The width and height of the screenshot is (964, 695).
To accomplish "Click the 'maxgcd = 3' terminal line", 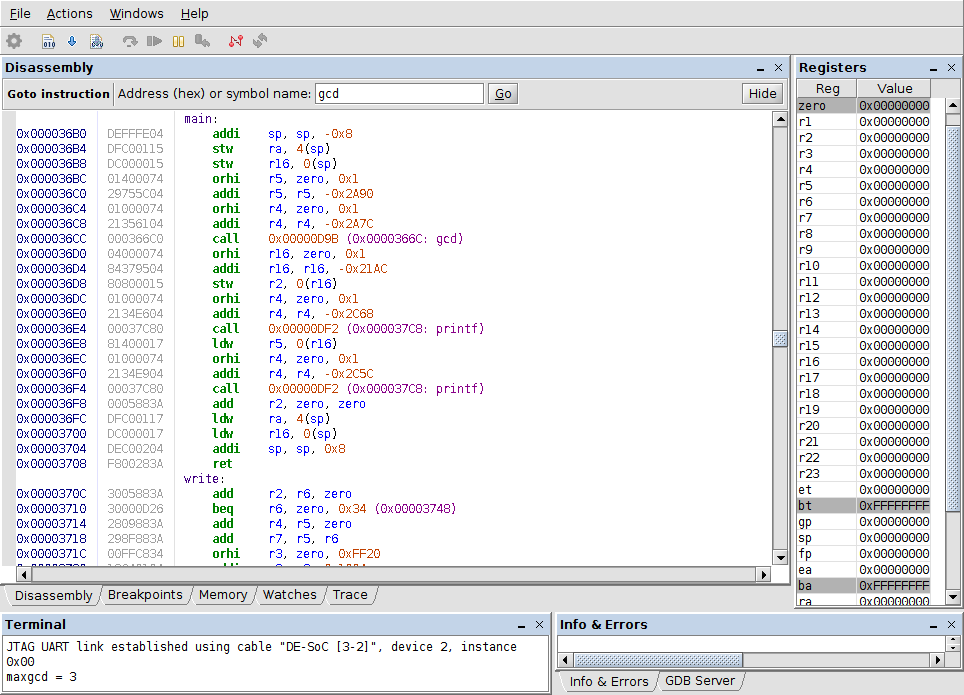I will [x=42, y=677].
